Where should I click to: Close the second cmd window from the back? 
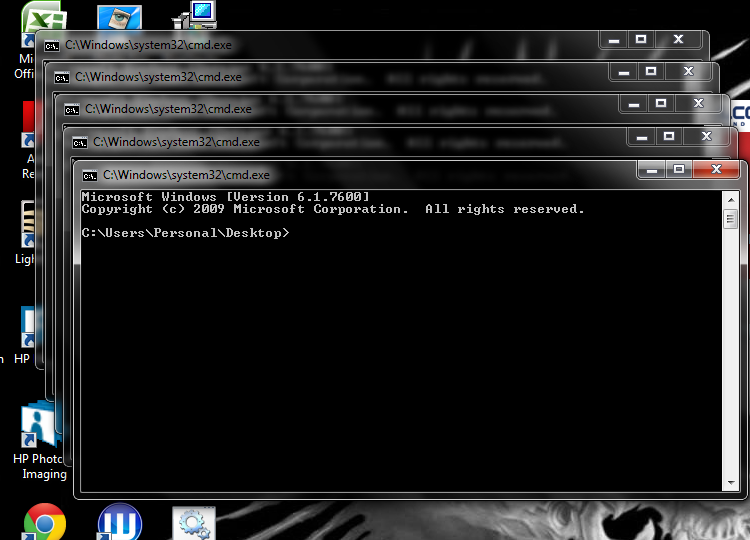tap(688, 71)
